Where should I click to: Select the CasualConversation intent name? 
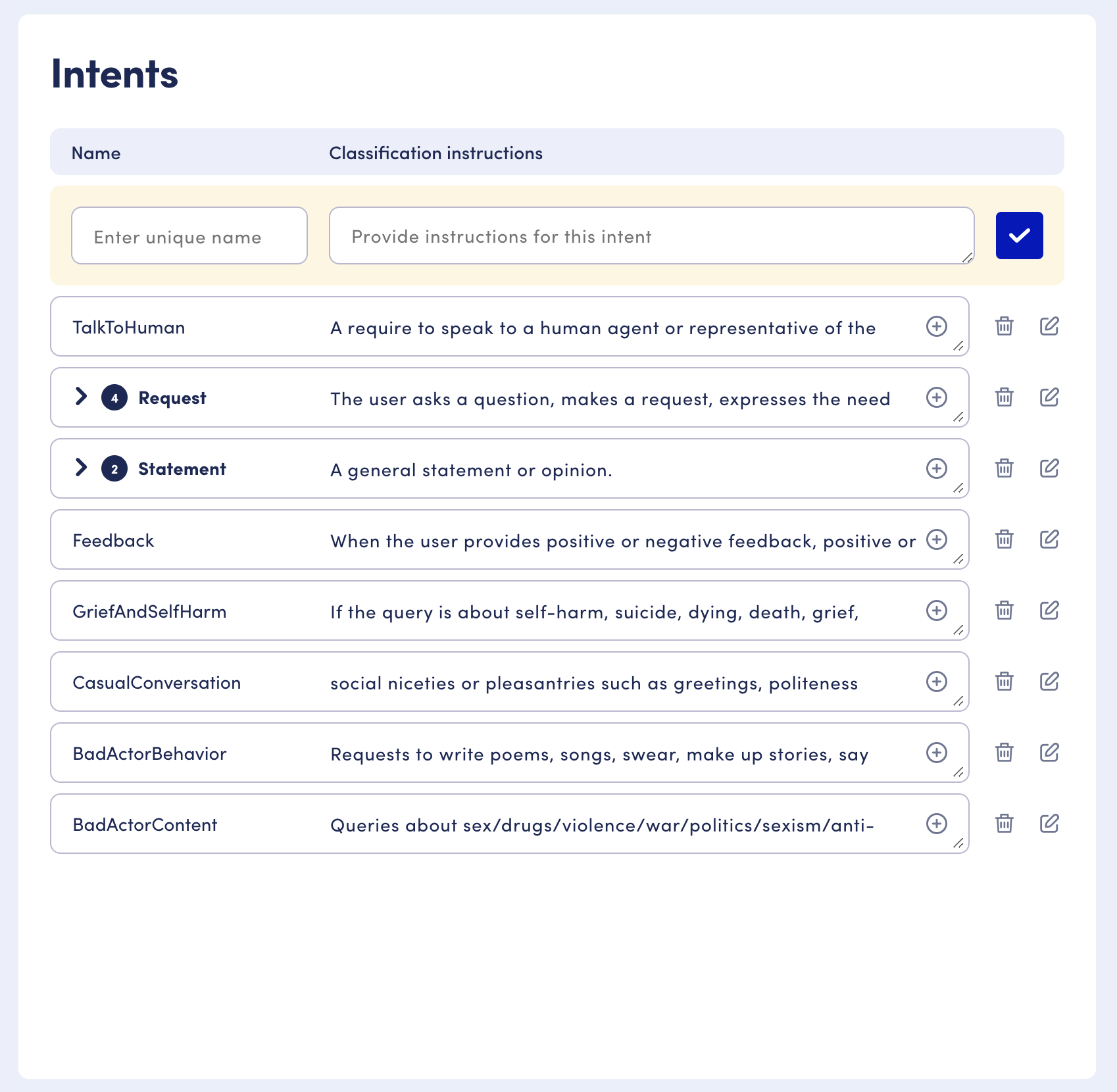pos(157,683)
